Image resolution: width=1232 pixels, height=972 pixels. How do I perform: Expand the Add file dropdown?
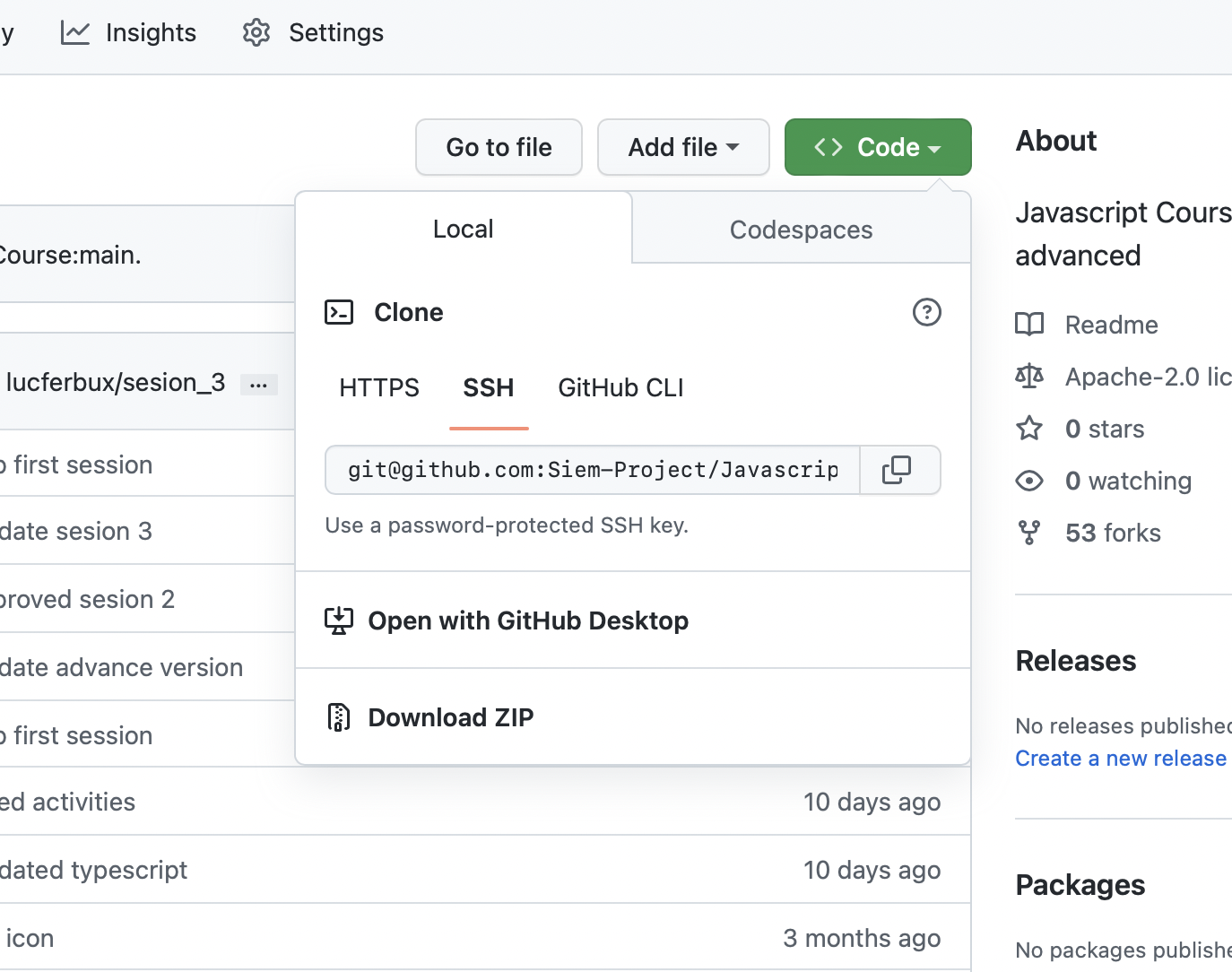coord(682,146)
